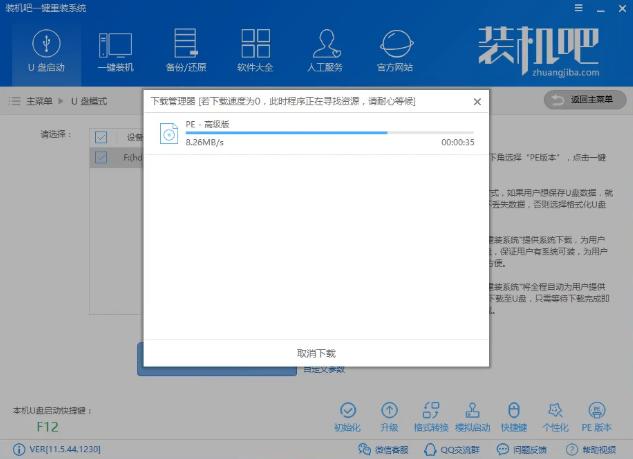Click the PE download progress bar
The image size is (633, 459).
click(x=329, y=132)
